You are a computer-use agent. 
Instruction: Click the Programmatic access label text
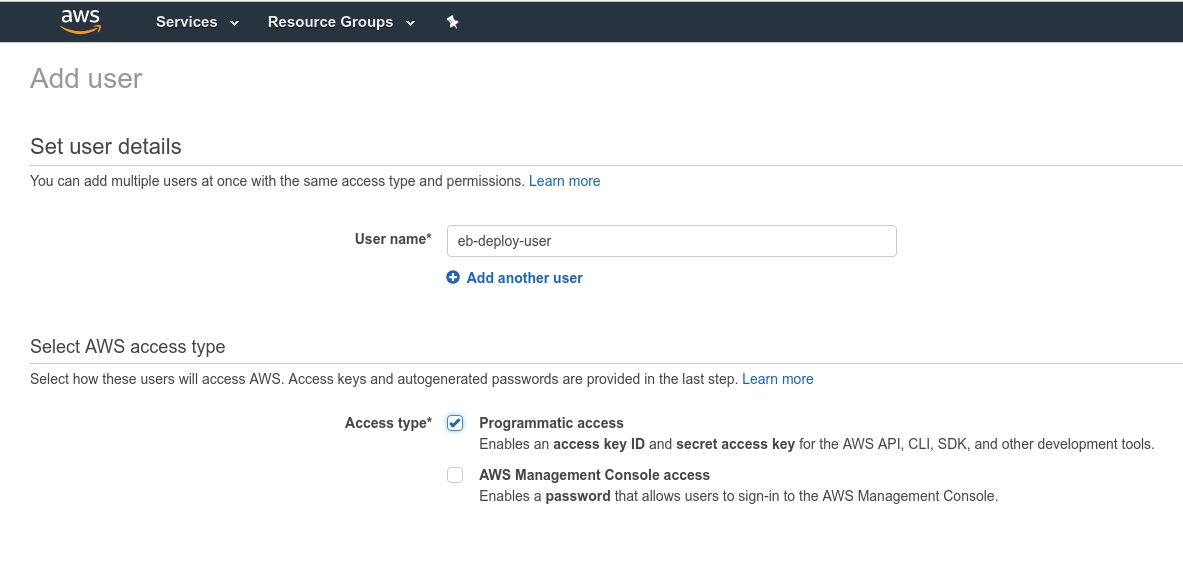[551, 423]
